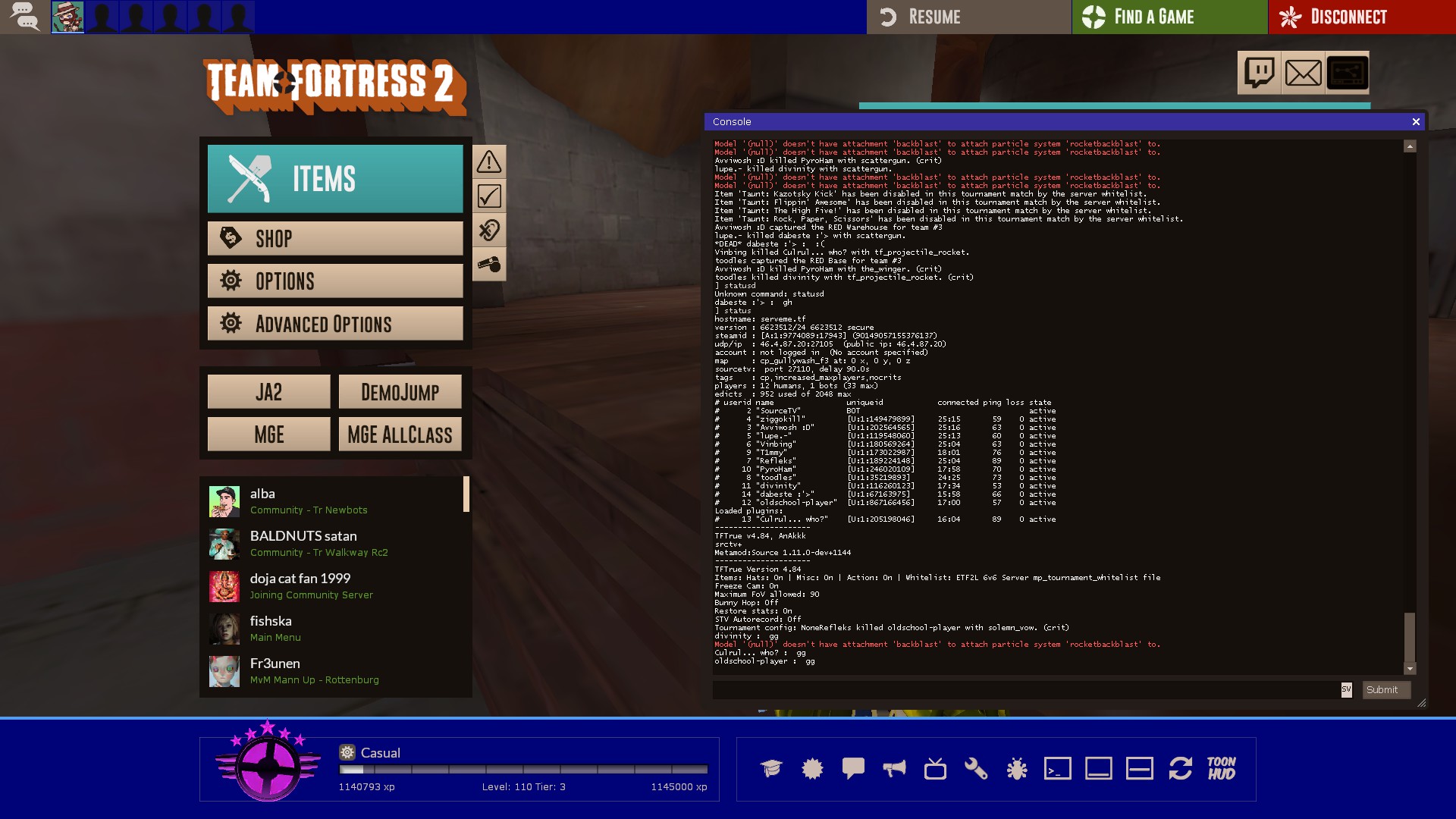
Task: Click the Casual mode gear icon
Action: 347,752
